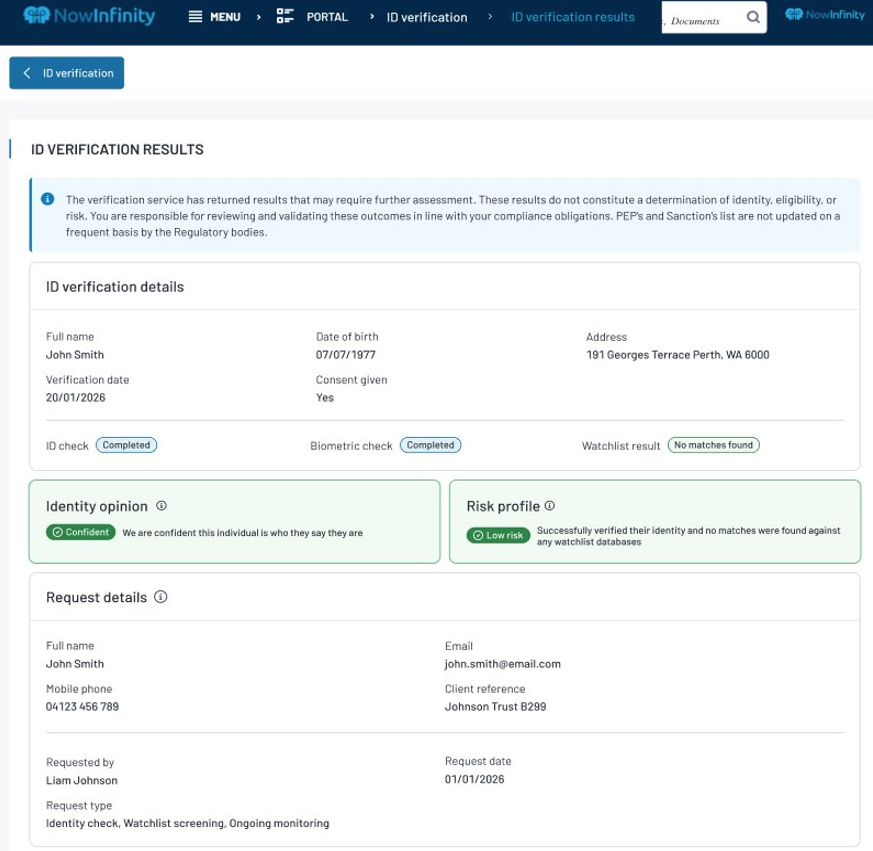This screenshot has height=851, width=873.
Task: Click the PORTAL grid icon
Action: (285, 16)
